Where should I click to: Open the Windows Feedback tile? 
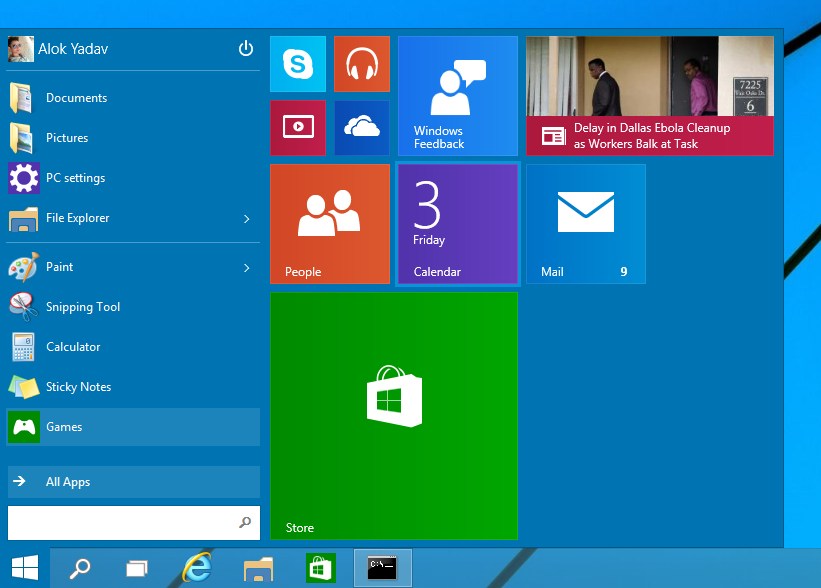click(457, 96)
